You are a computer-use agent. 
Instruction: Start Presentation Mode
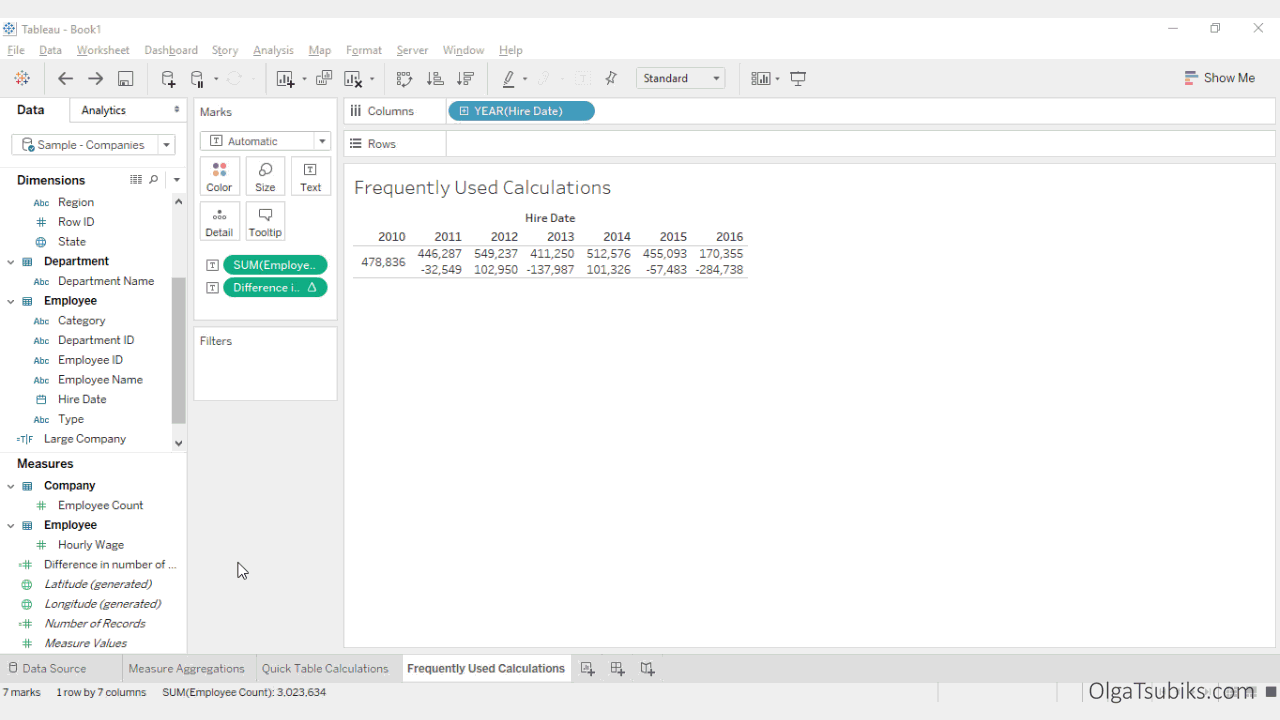[x=798, y=78]
